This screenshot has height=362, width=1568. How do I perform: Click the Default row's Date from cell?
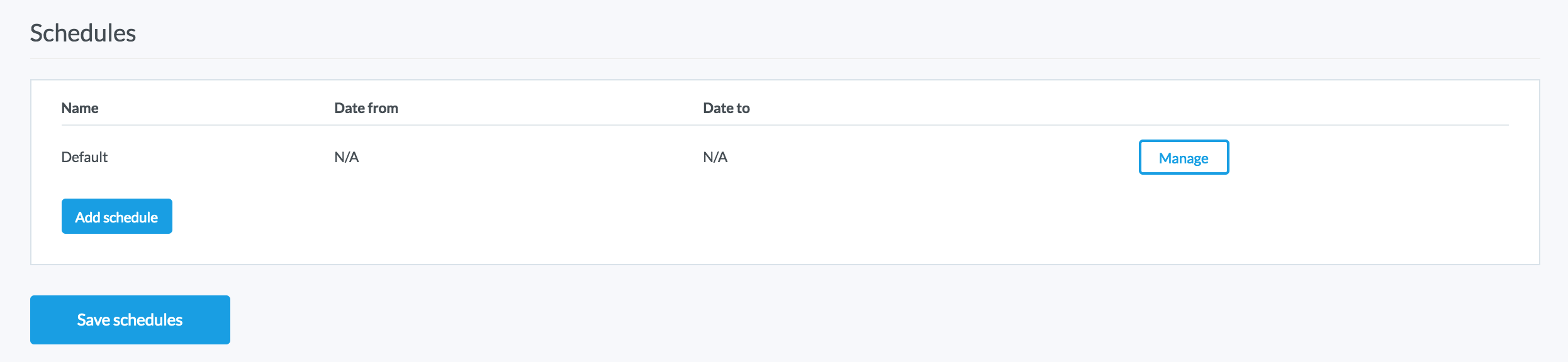click(x=347, y=157)
